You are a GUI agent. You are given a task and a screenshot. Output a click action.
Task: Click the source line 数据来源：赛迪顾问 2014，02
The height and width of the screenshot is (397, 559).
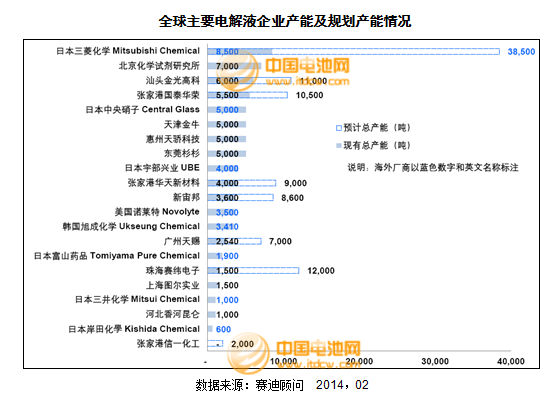(282, 385)
